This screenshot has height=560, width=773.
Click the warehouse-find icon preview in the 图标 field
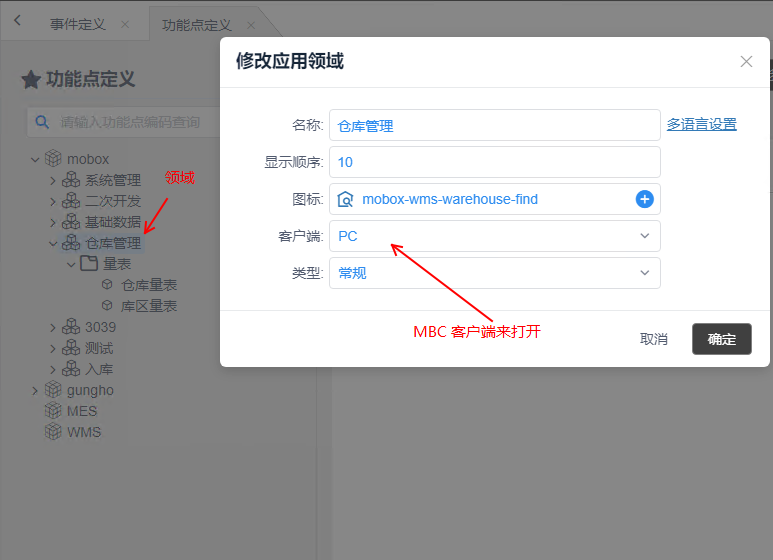pos(345,199)
